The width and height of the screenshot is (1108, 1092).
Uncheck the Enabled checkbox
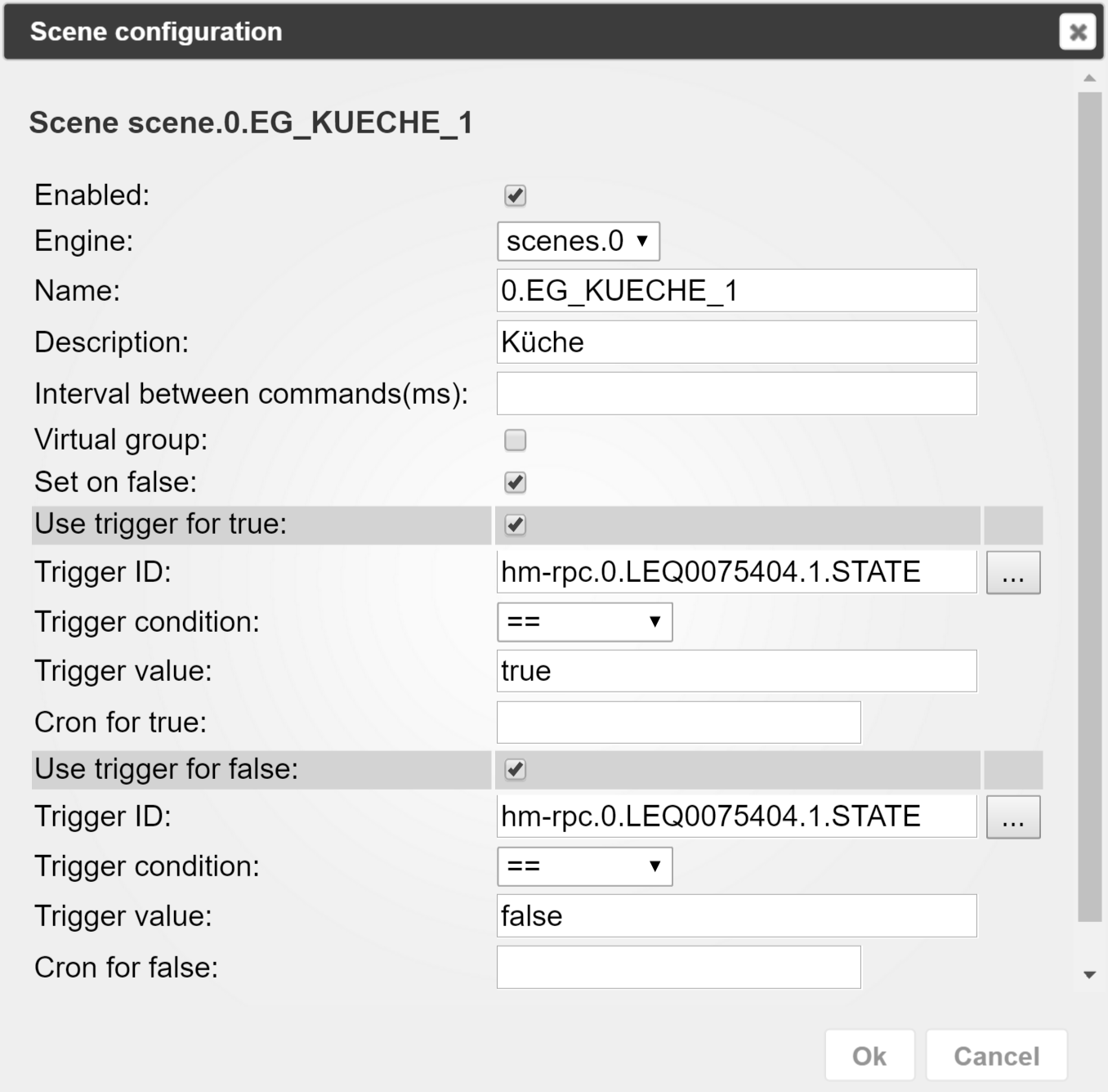coord(515,195)
